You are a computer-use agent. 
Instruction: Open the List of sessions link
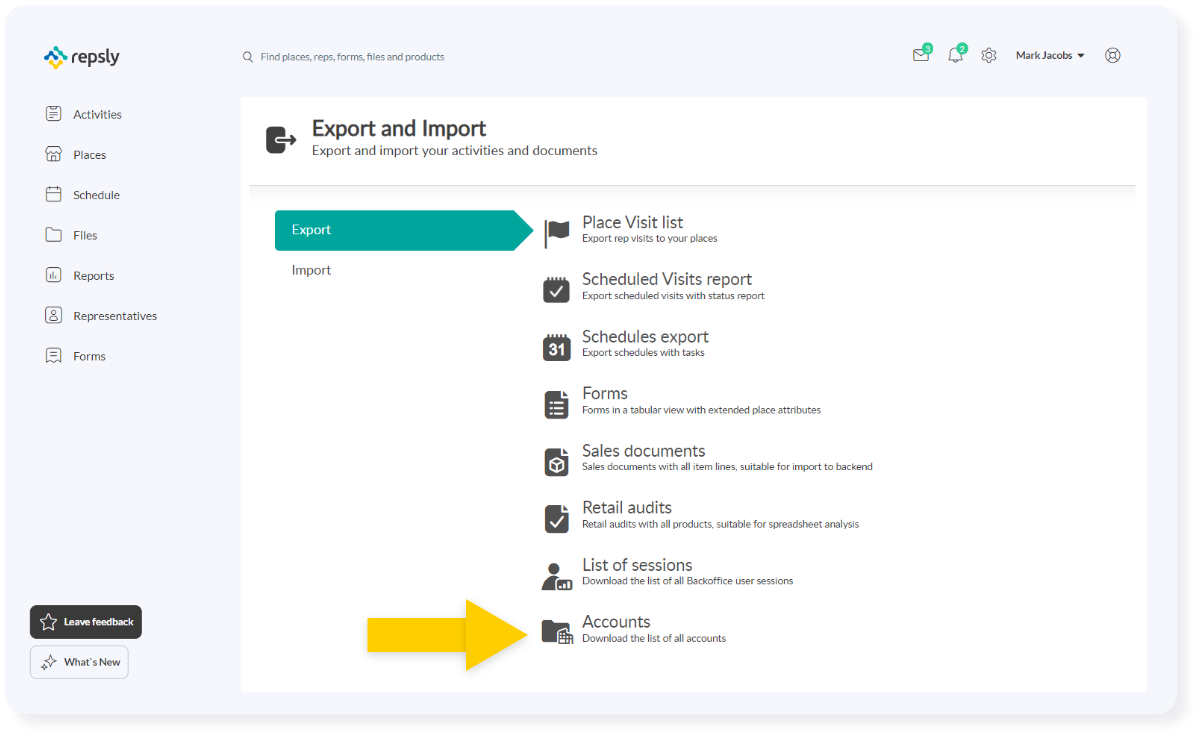point(637,565)
